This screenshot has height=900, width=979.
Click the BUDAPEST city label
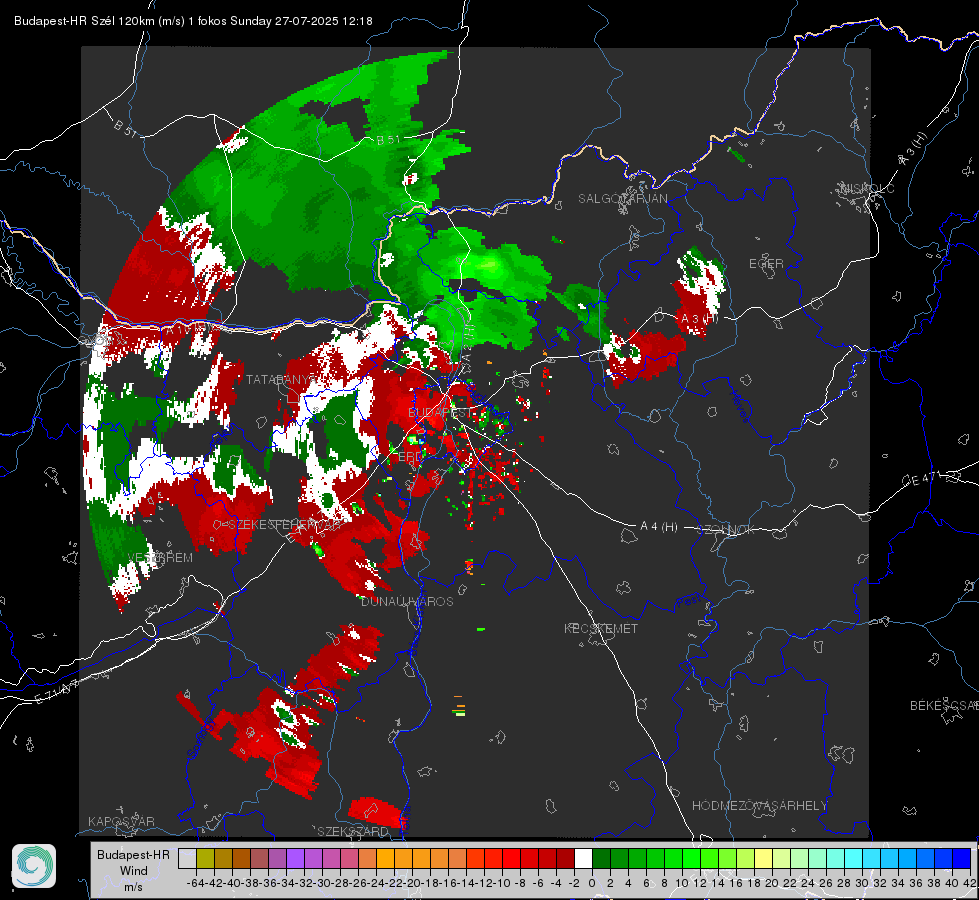[440, 413]
